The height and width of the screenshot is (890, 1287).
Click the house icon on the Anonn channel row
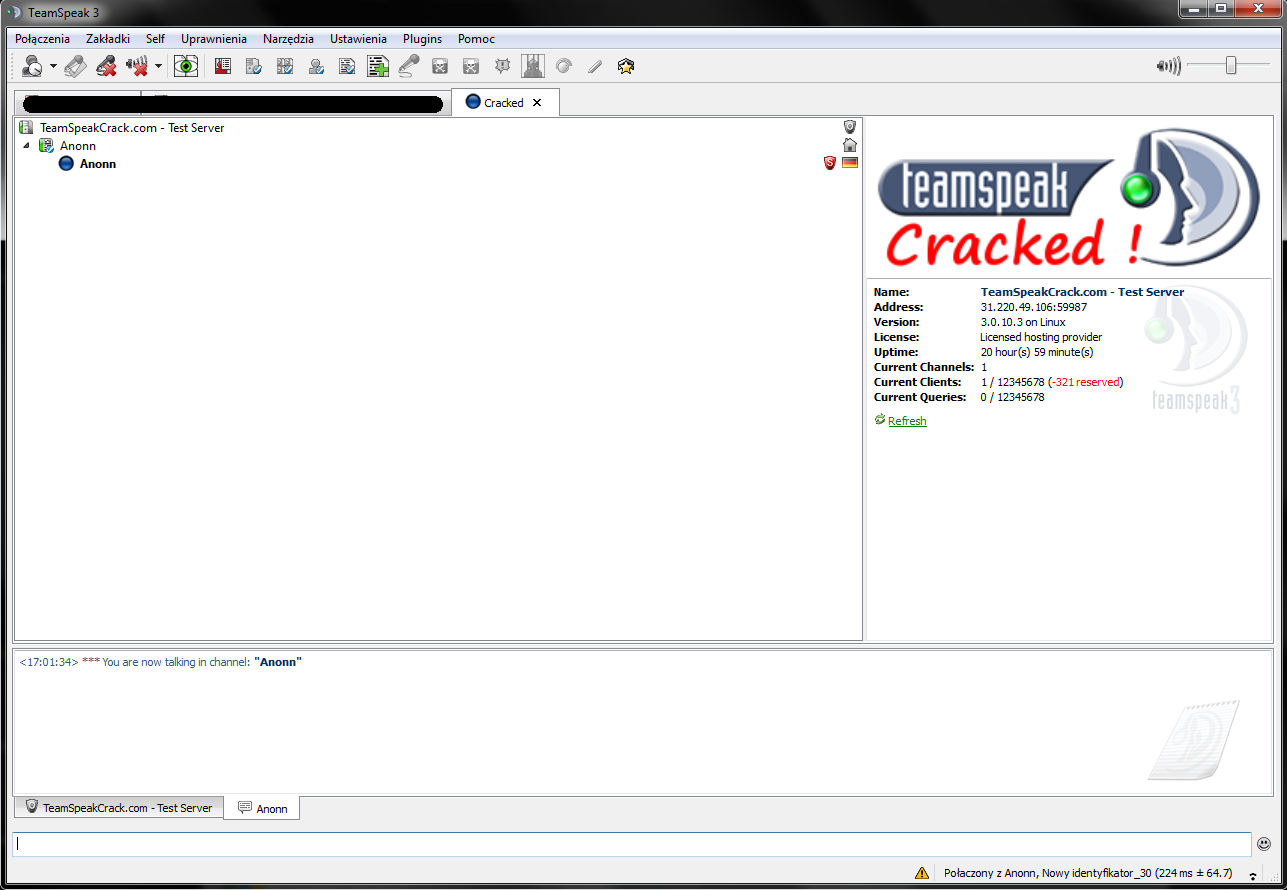pyautogui.click(x=850, y=145)
